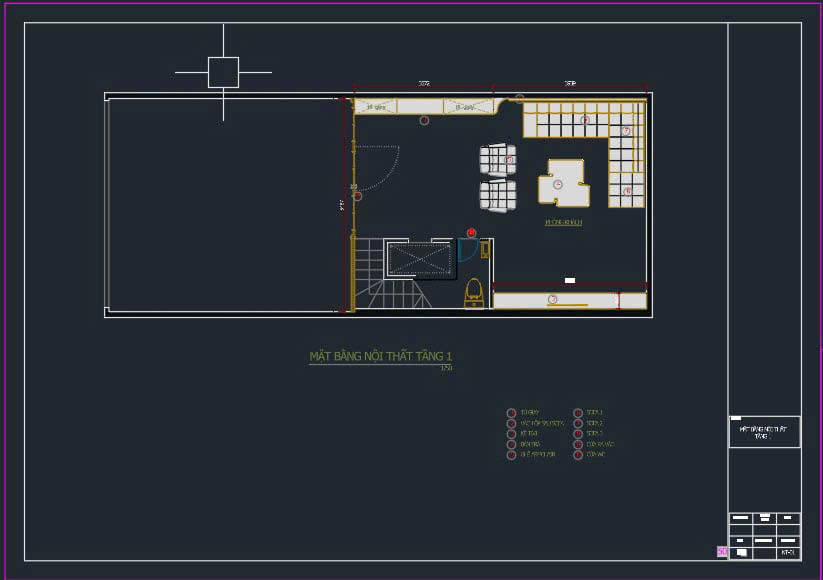The height and width of the screenshot is (580, 823).
Task: Pick the yellow washbasin fixture in the WC
Action: click(x=484, y=249)
